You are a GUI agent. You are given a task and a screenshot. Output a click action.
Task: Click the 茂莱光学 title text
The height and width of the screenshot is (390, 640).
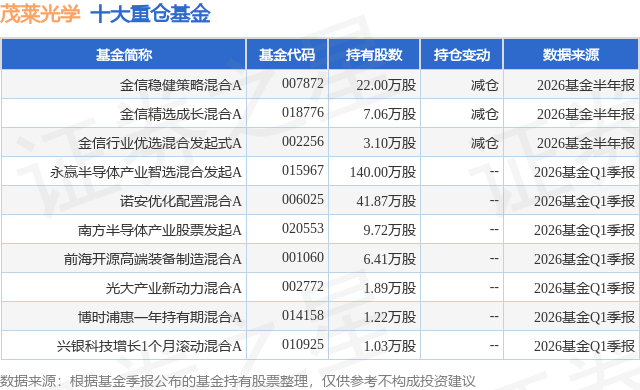40,14
